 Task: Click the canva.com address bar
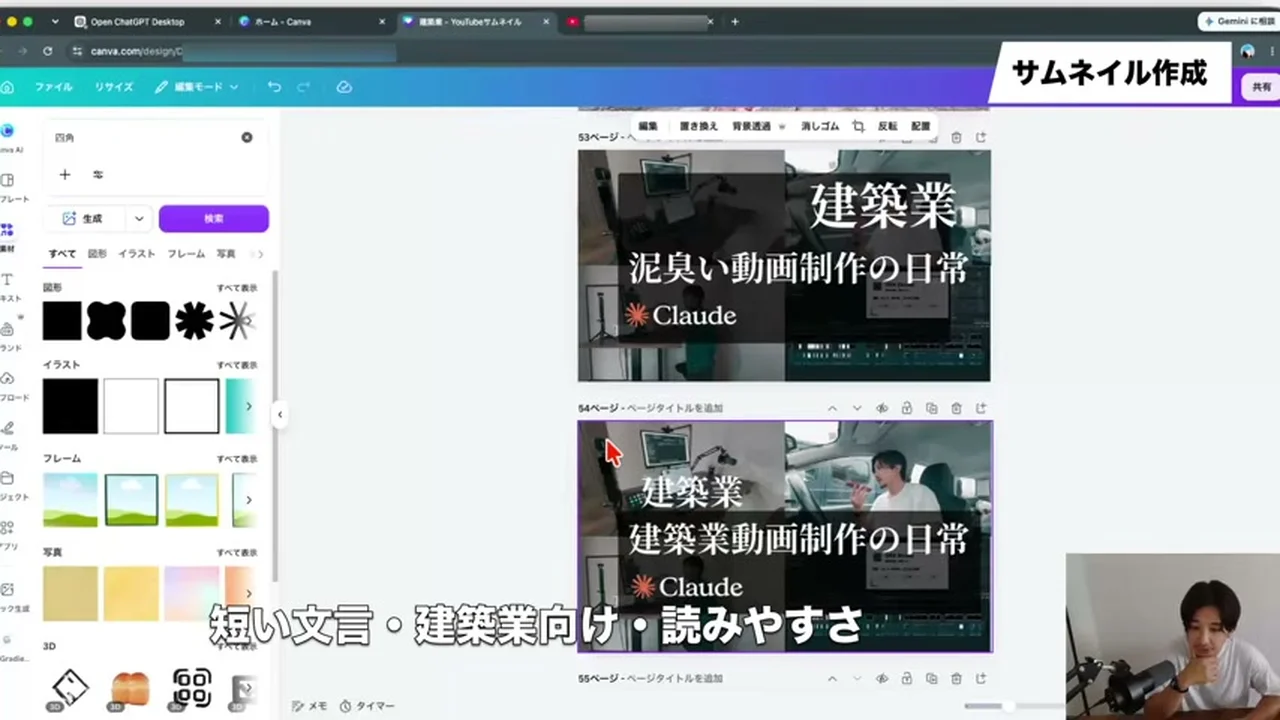[x=230, y=50]
